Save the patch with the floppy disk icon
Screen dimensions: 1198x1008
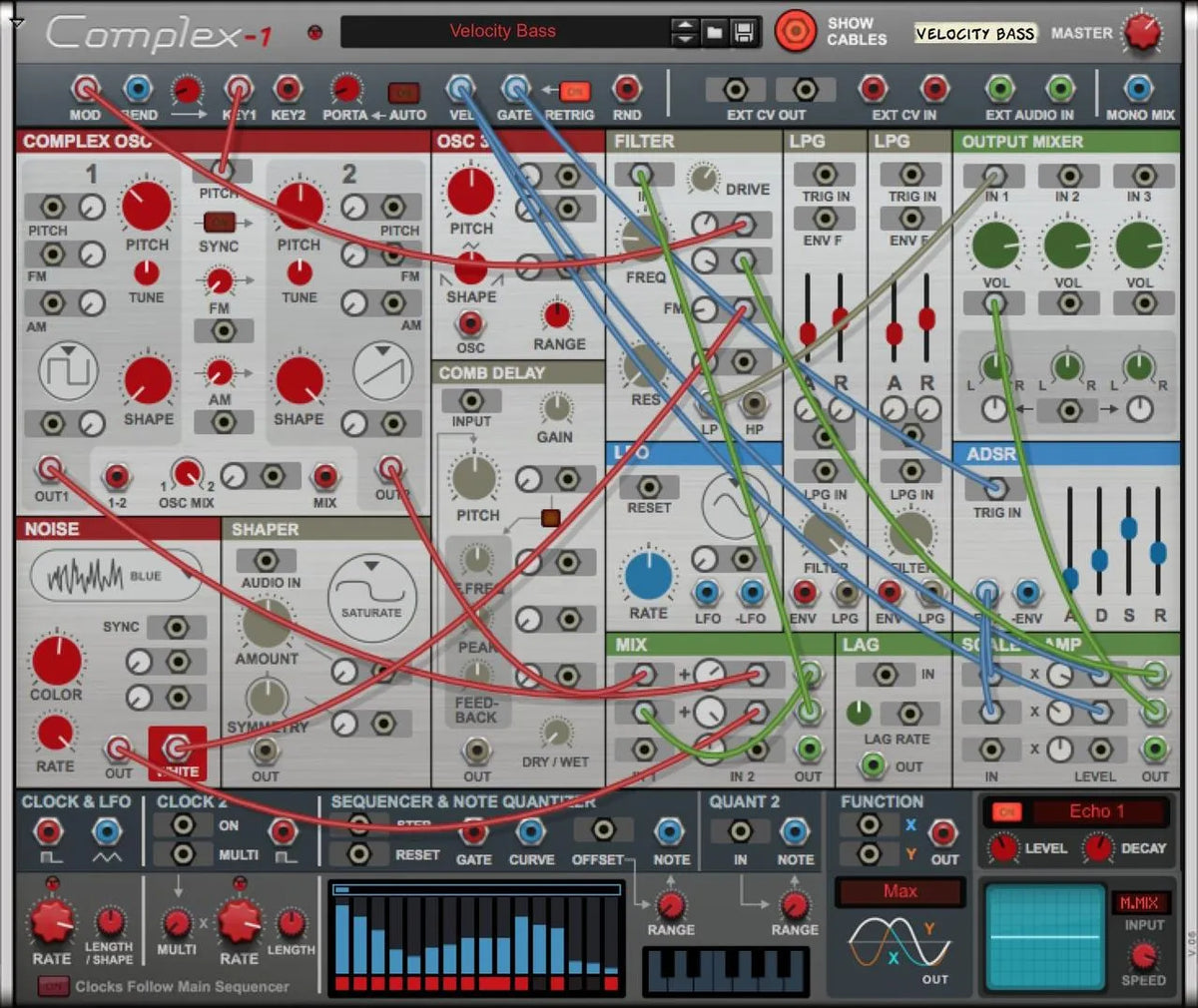tap(743, 31)
